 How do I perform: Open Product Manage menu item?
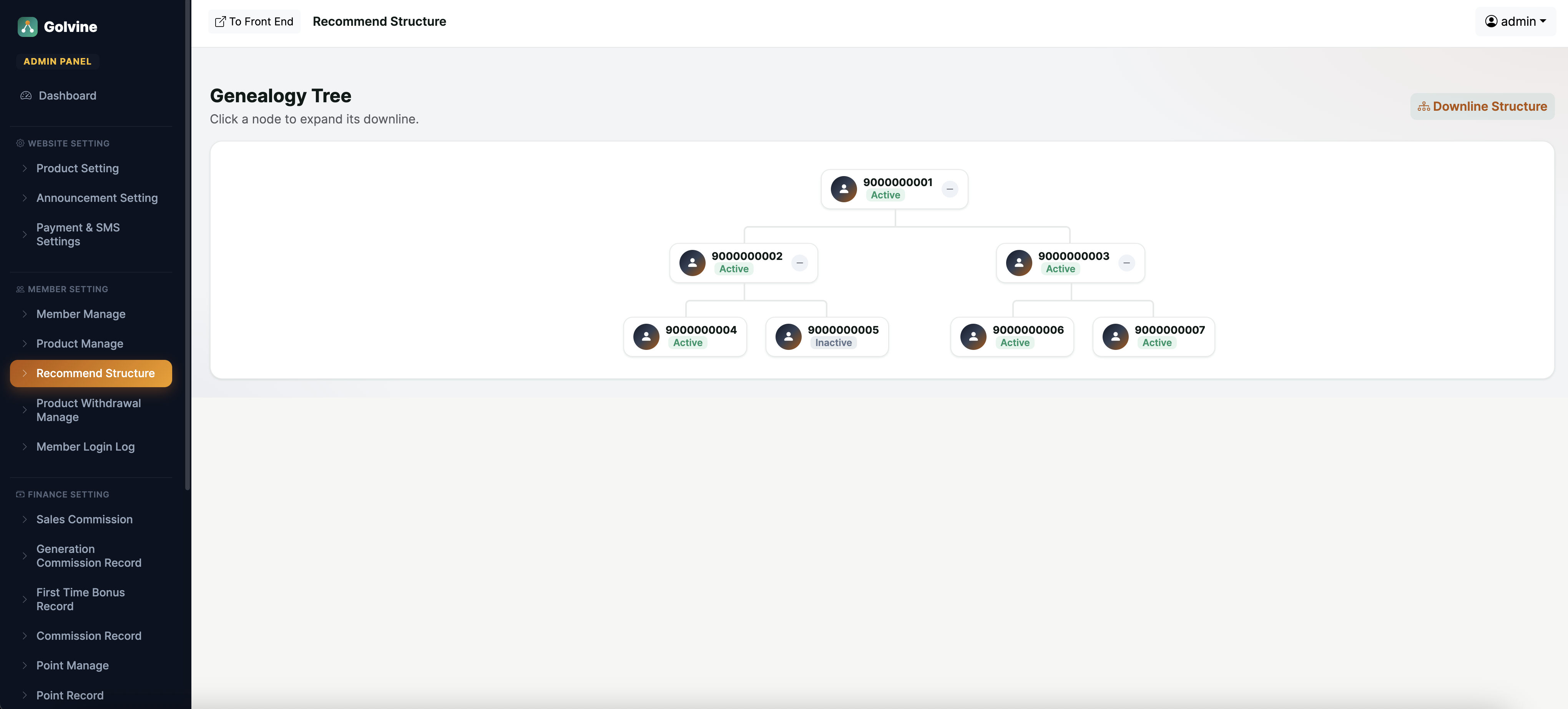[x=91, y=343]
